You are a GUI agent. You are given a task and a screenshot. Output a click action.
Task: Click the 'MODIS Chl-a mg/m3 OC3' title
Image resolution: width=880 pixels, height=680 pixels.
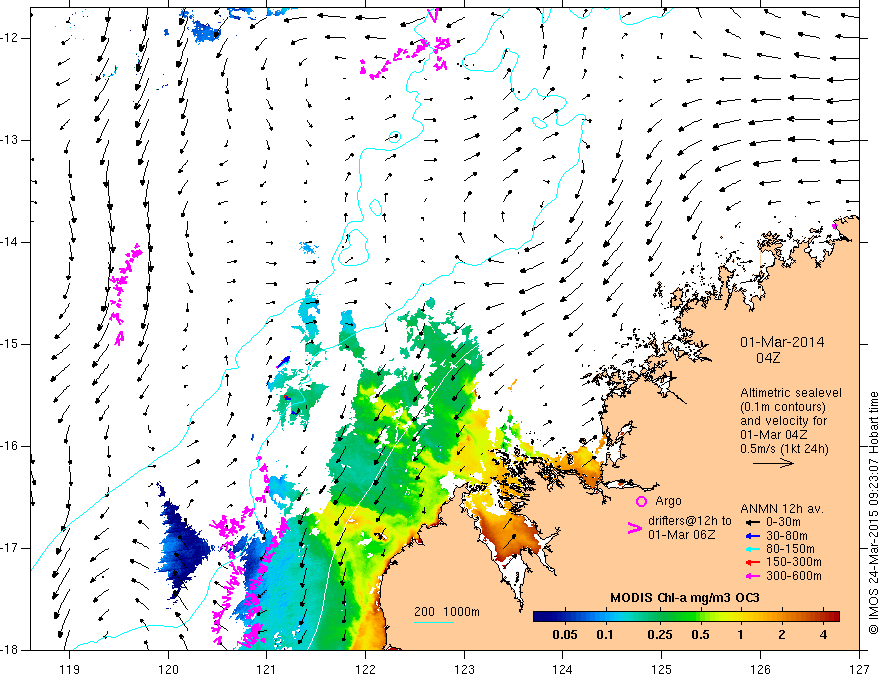(x=685, y=598)
